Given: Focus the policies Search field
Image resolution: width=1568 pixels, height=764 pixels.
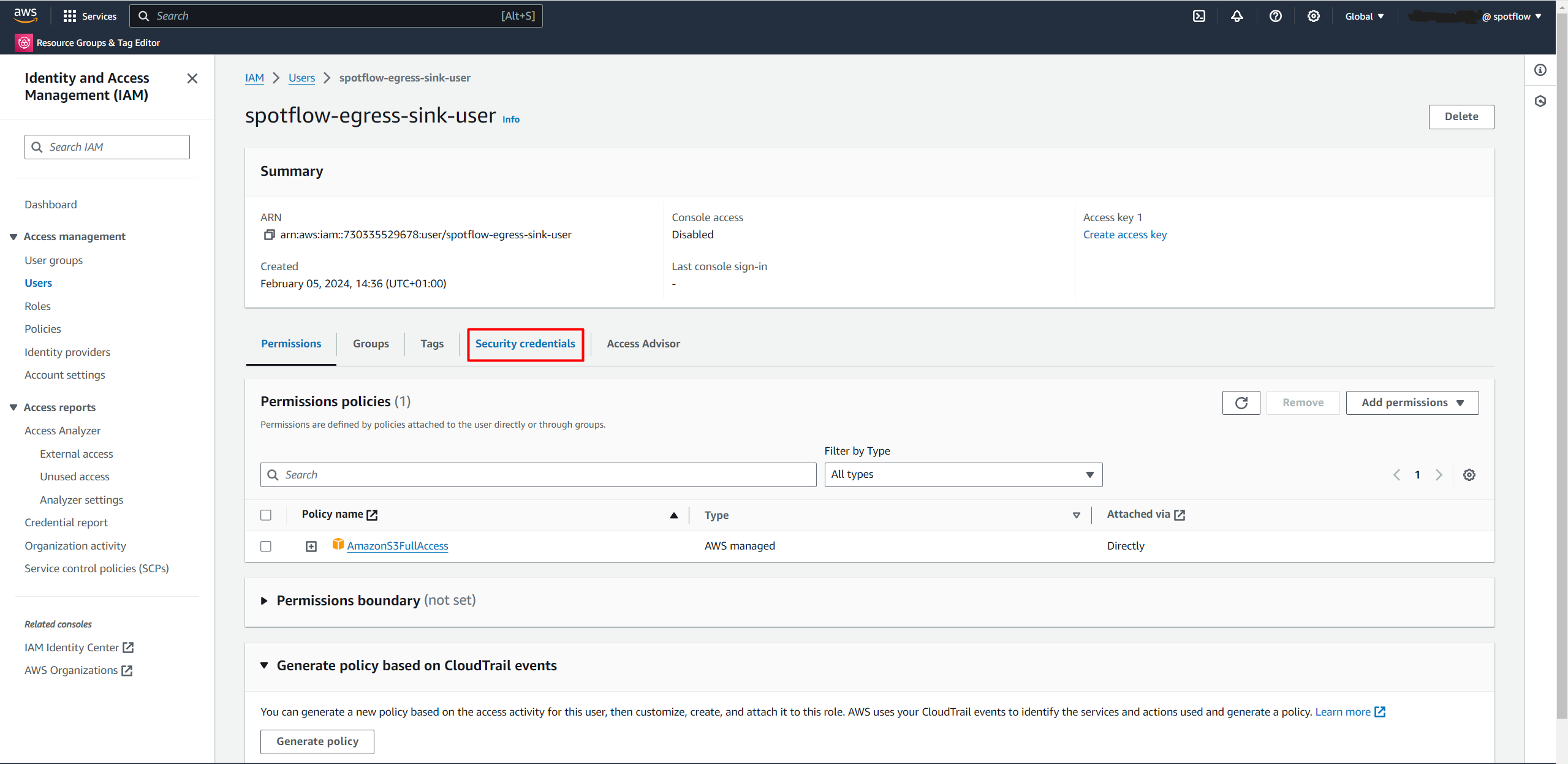Looking at the screenshot, I should pos(538,475).
